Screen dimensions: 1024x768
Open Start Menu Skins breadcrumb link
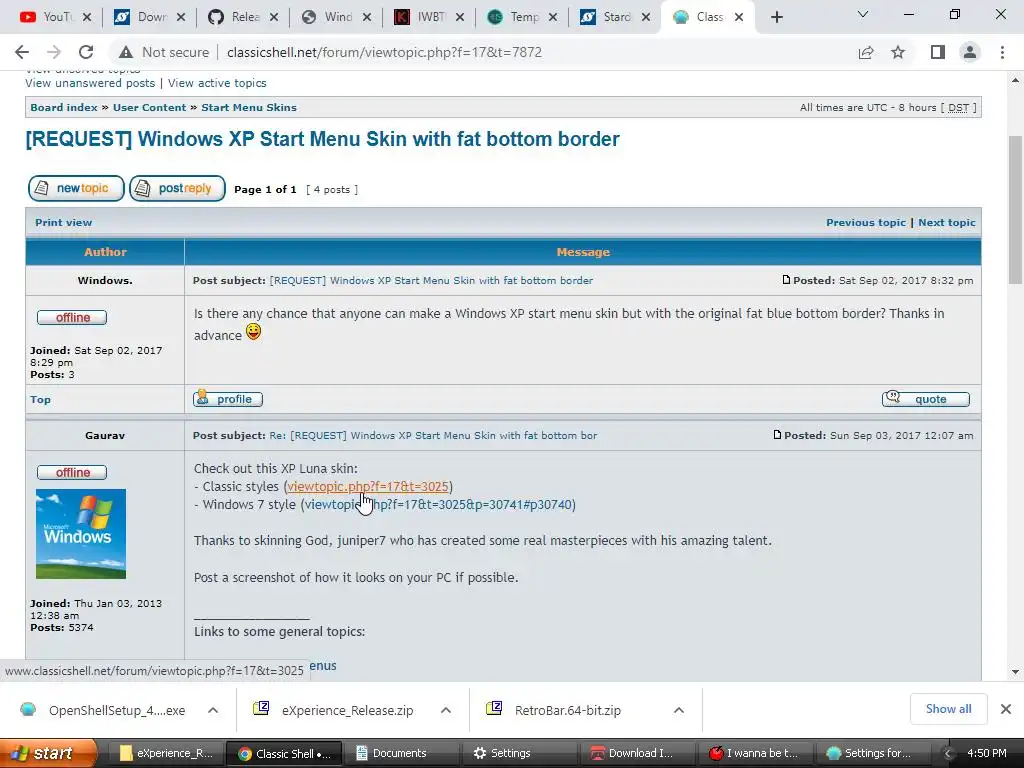tap(249, 107)
